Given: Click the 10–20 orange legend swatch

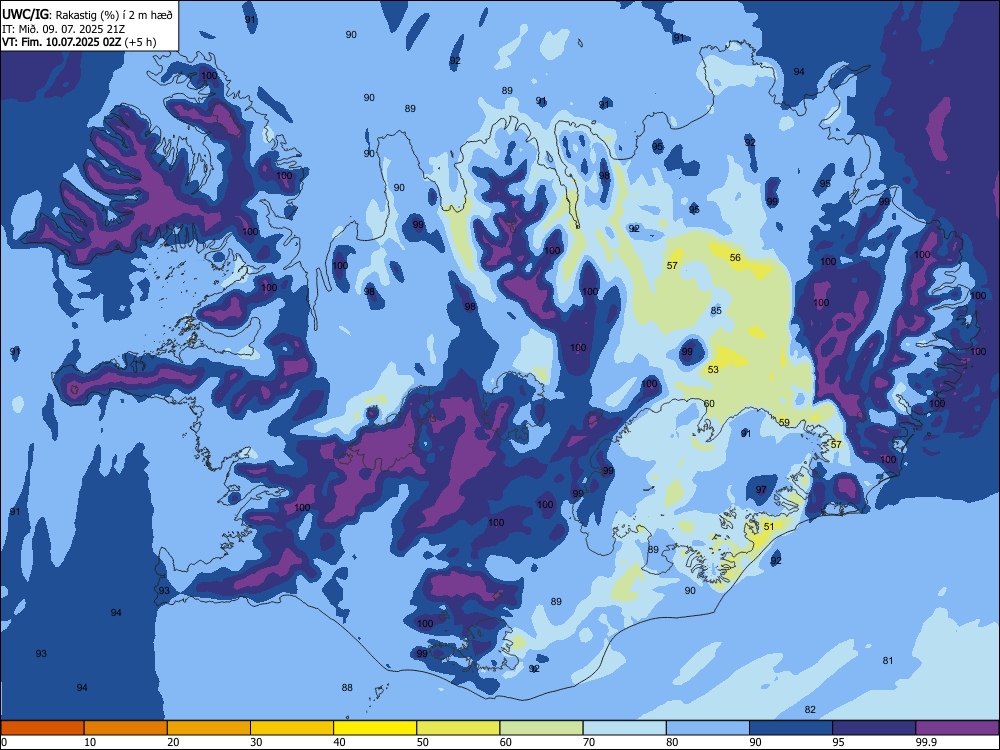Looking at the screenshot, I should tap(126, 728).
